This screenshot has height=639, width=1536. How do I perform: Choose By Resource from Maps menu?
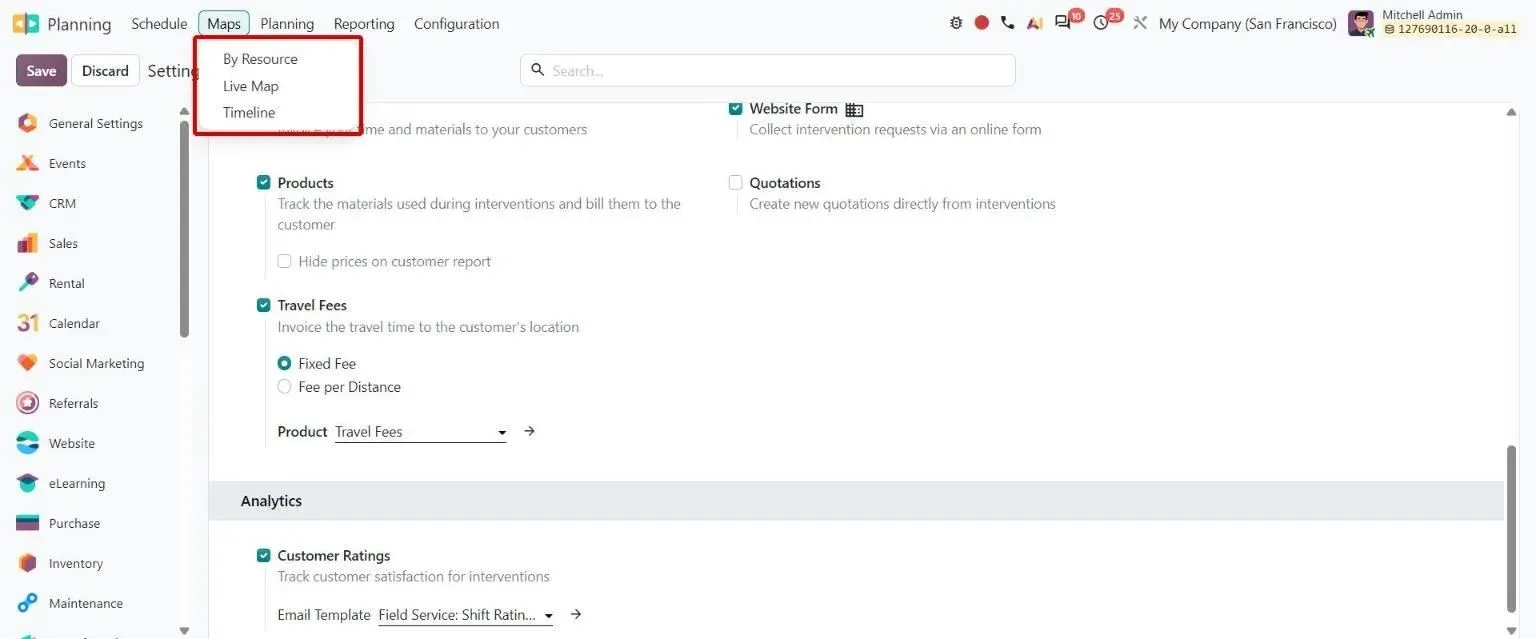click(260, 59)
